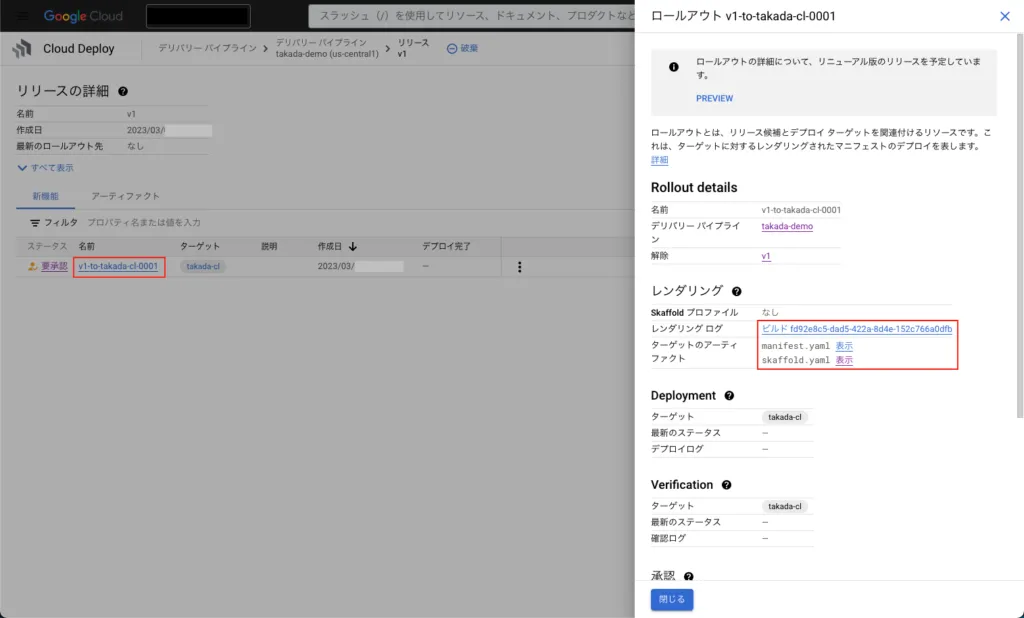Click the abandon (破棄) icon button

[x=451, y=48]
